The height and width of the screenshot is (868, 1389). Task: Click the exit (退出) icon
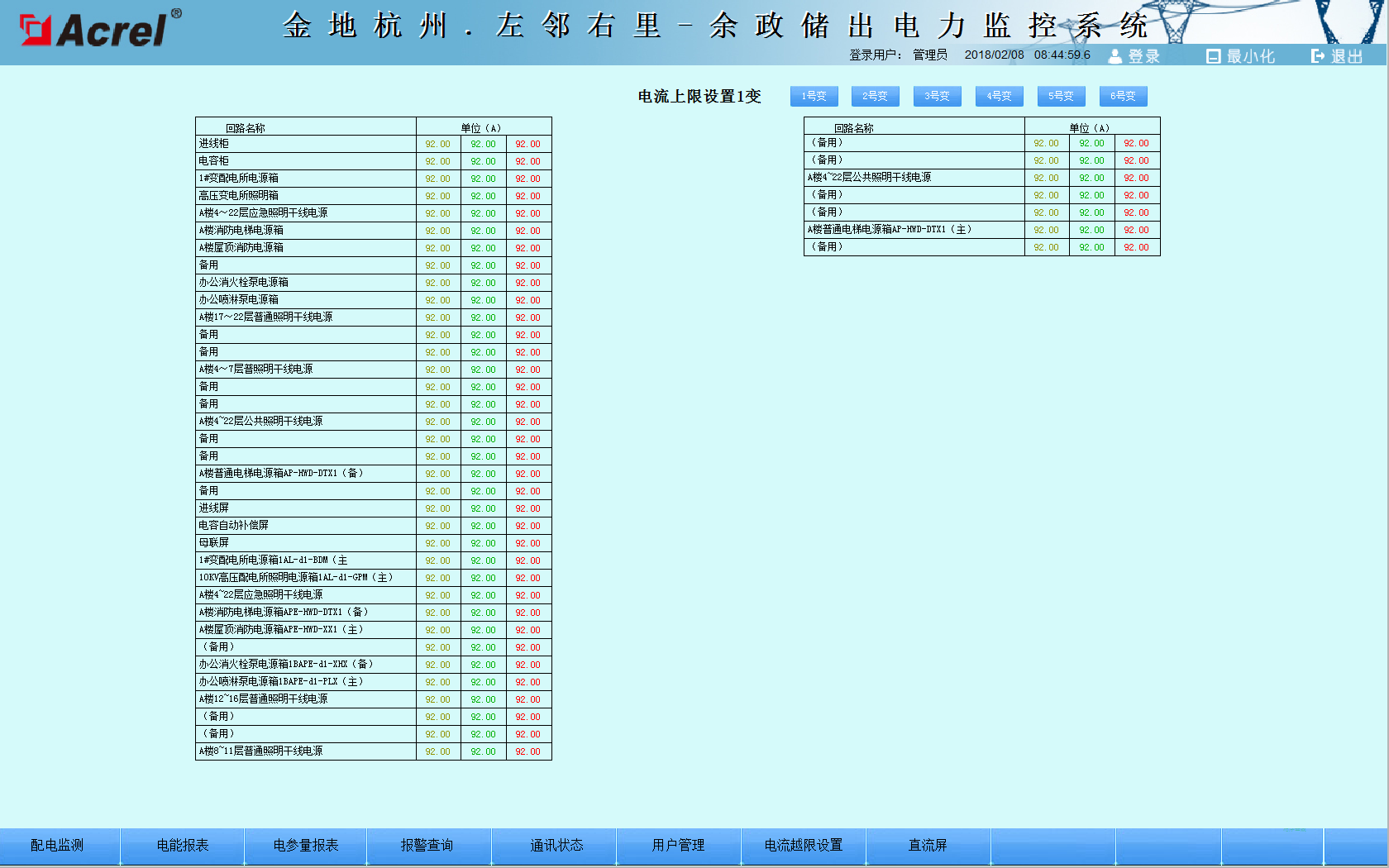[1318, 56]
